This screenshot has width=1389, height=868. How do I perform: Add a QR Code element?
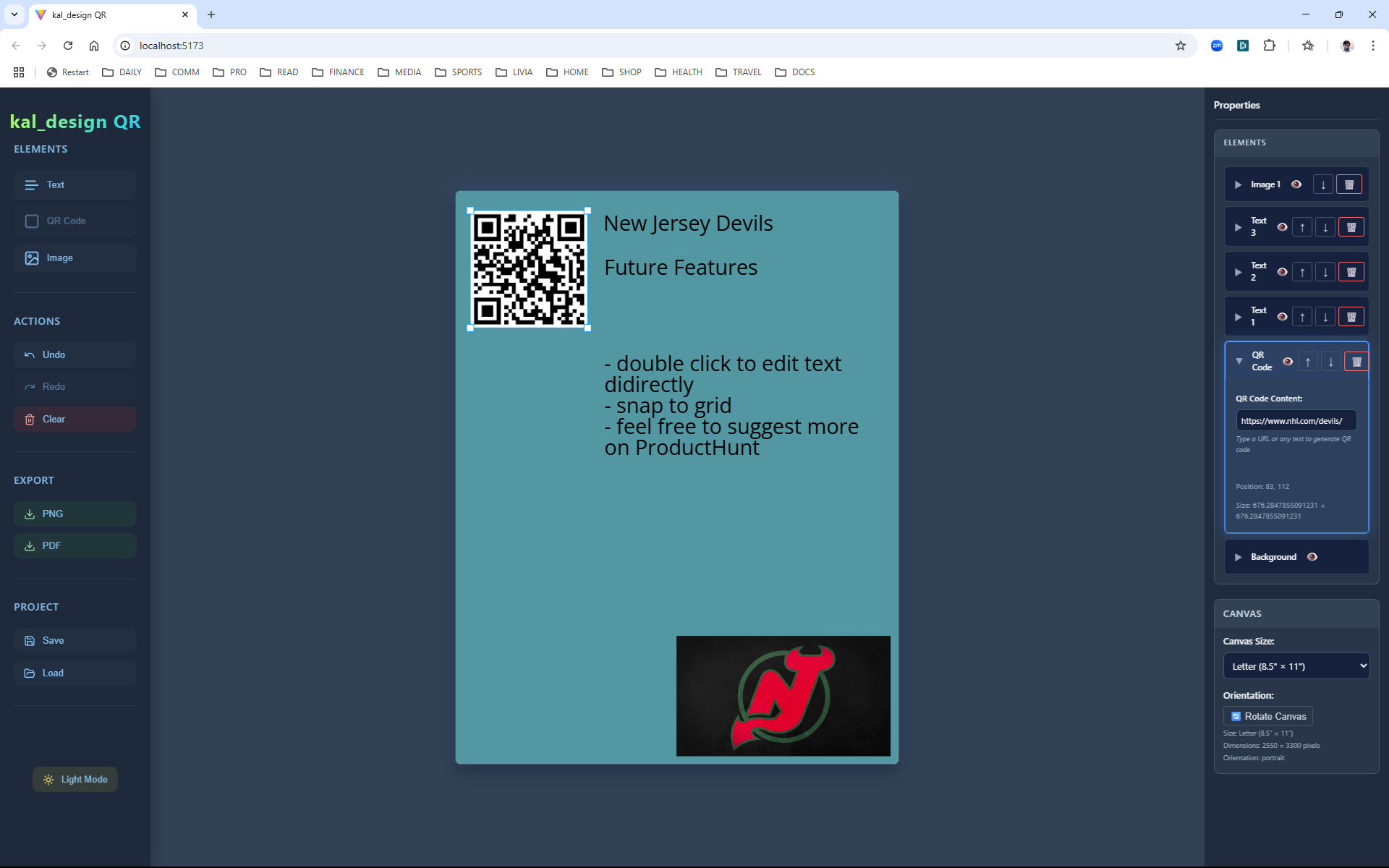point(75,221)
